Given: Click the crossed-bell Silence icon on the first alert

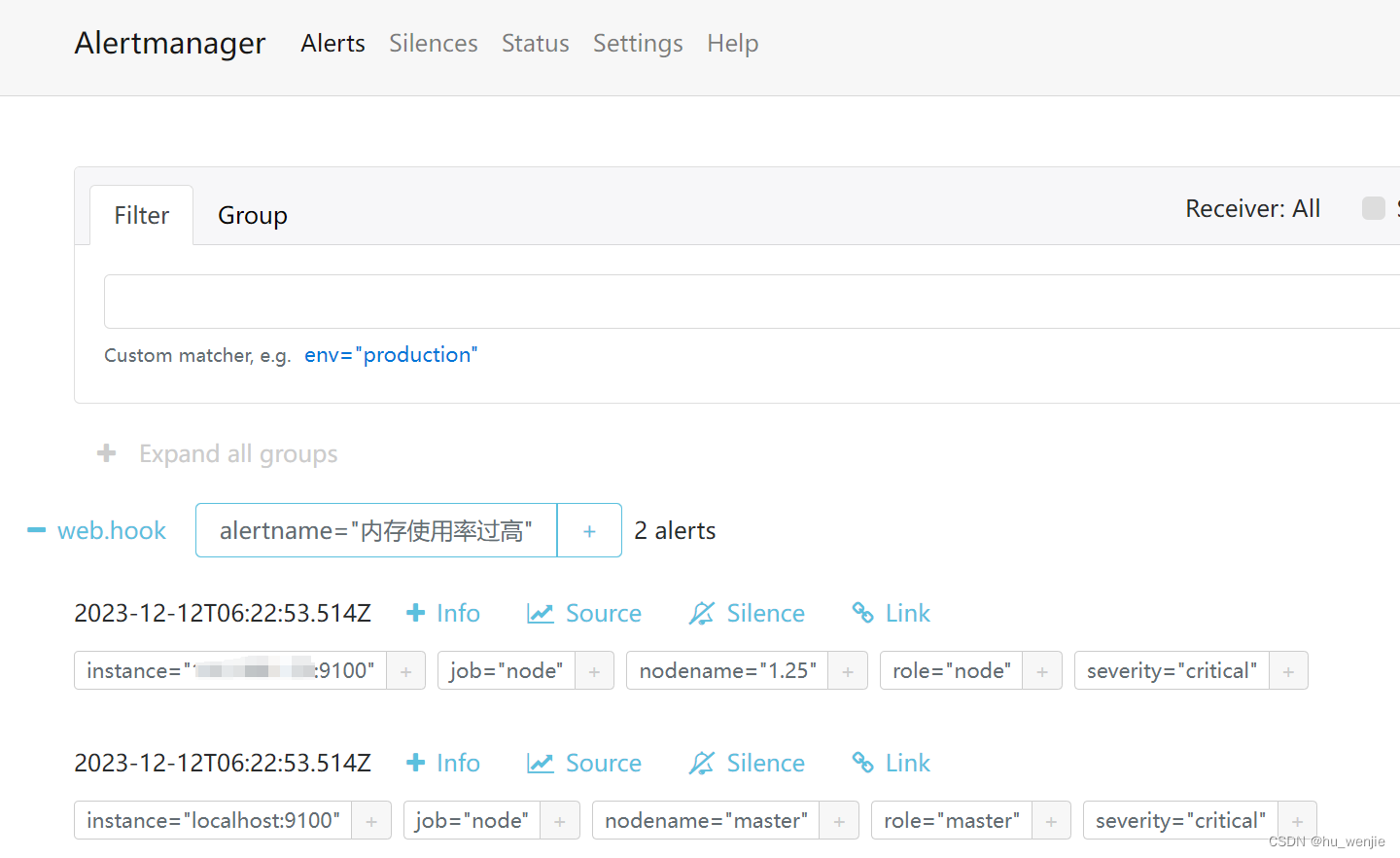Looking at the screenshot, I should pyautogui.click(x=702, y=613).
